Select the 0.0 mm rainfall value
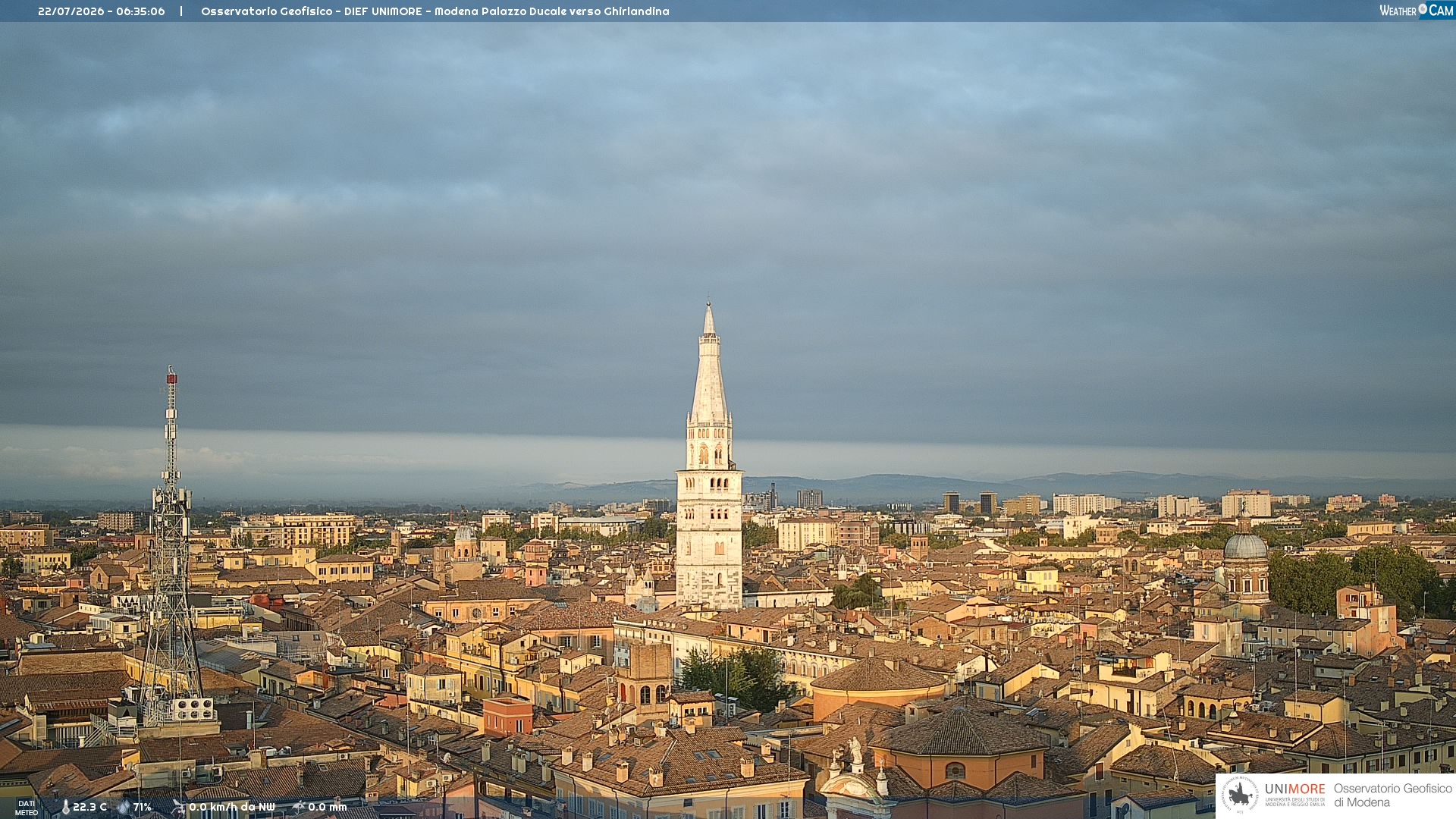This screenshot has height=819, width=1456. click(x=328, y=808)
